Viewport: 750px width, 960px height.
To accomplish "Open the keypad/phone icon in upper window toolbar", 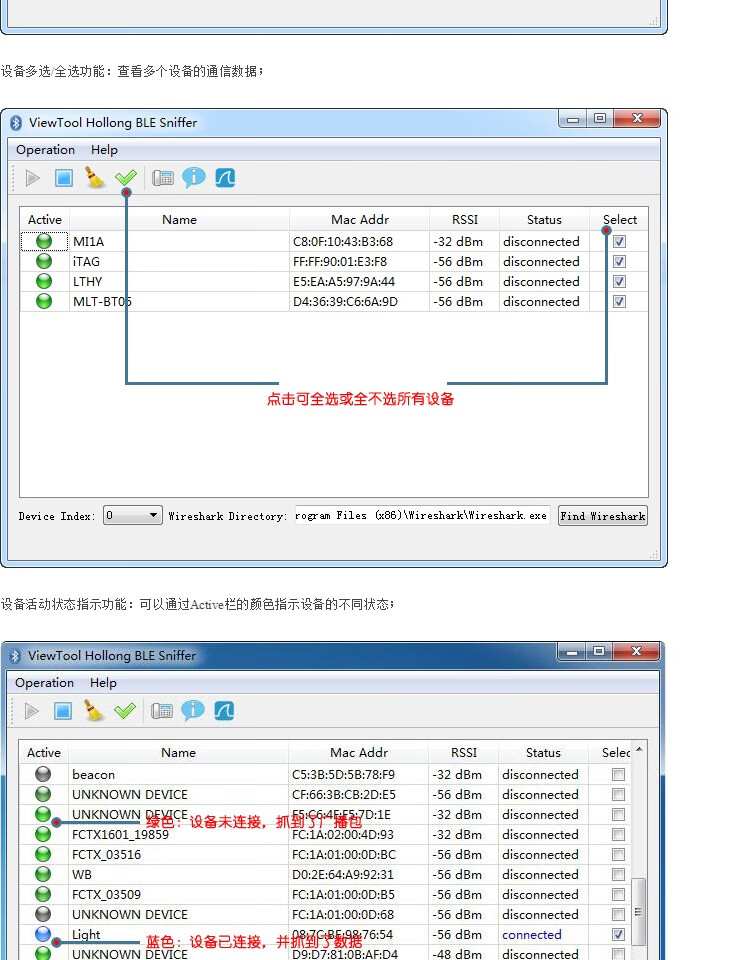I will 163,178.
